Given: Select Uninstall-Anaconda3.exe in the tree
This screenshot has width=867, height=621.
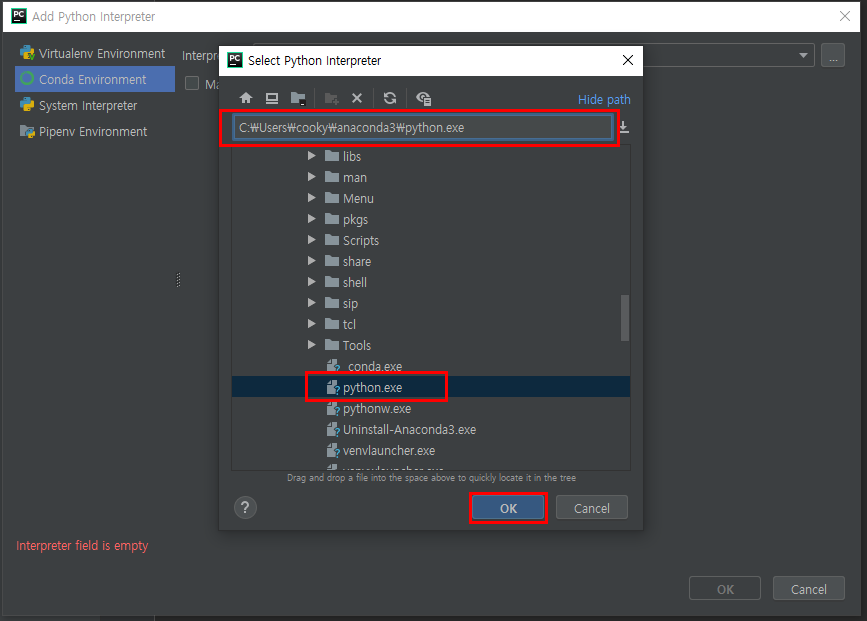Looking at the screenshot, I should pos(431,429).
